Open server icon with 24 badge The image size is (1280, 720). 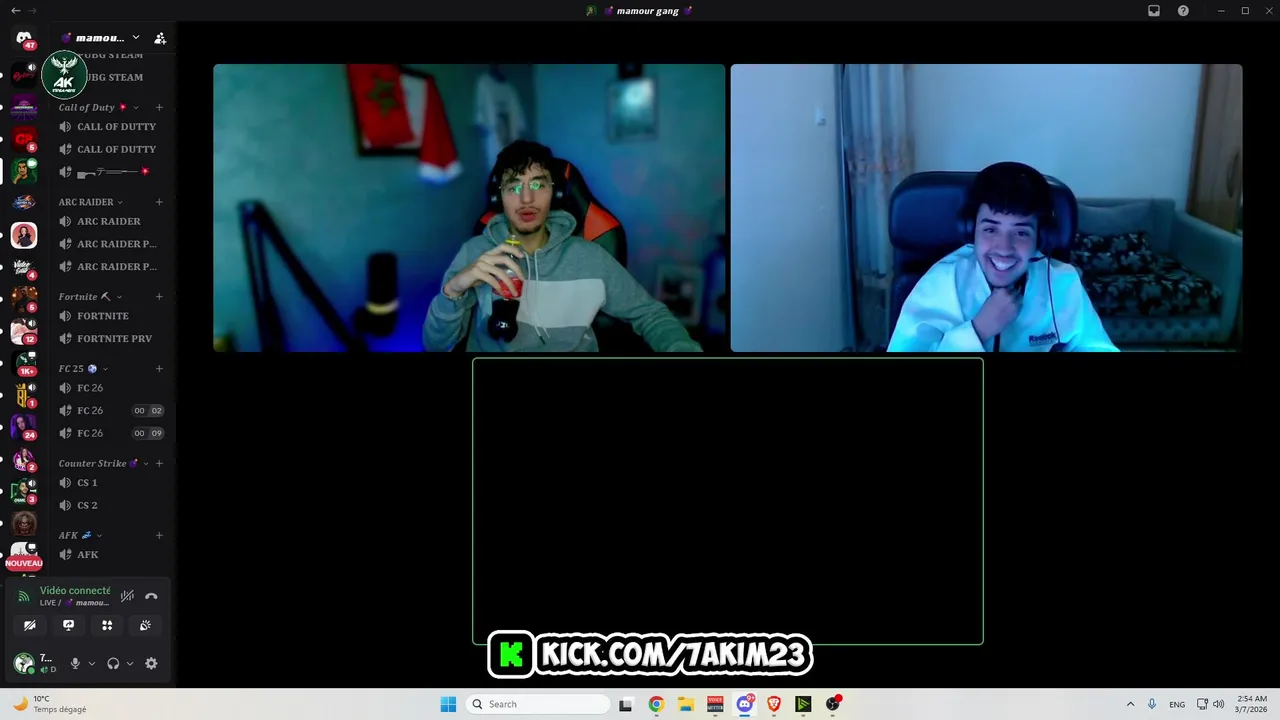pyautogui.click(x=24, y=427)
